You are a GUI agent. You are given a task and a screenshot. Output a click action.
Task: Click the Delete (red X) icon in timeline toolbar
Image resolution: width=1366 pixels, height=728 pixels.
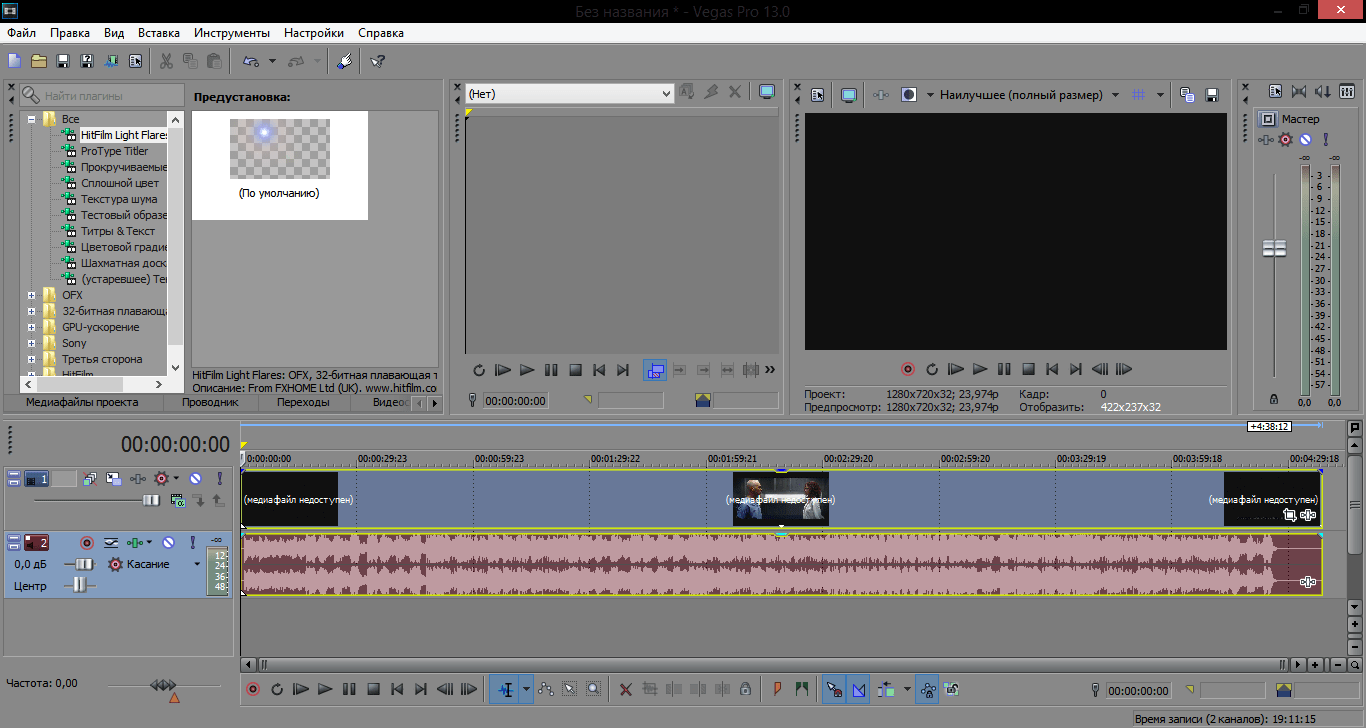point(626,689)
